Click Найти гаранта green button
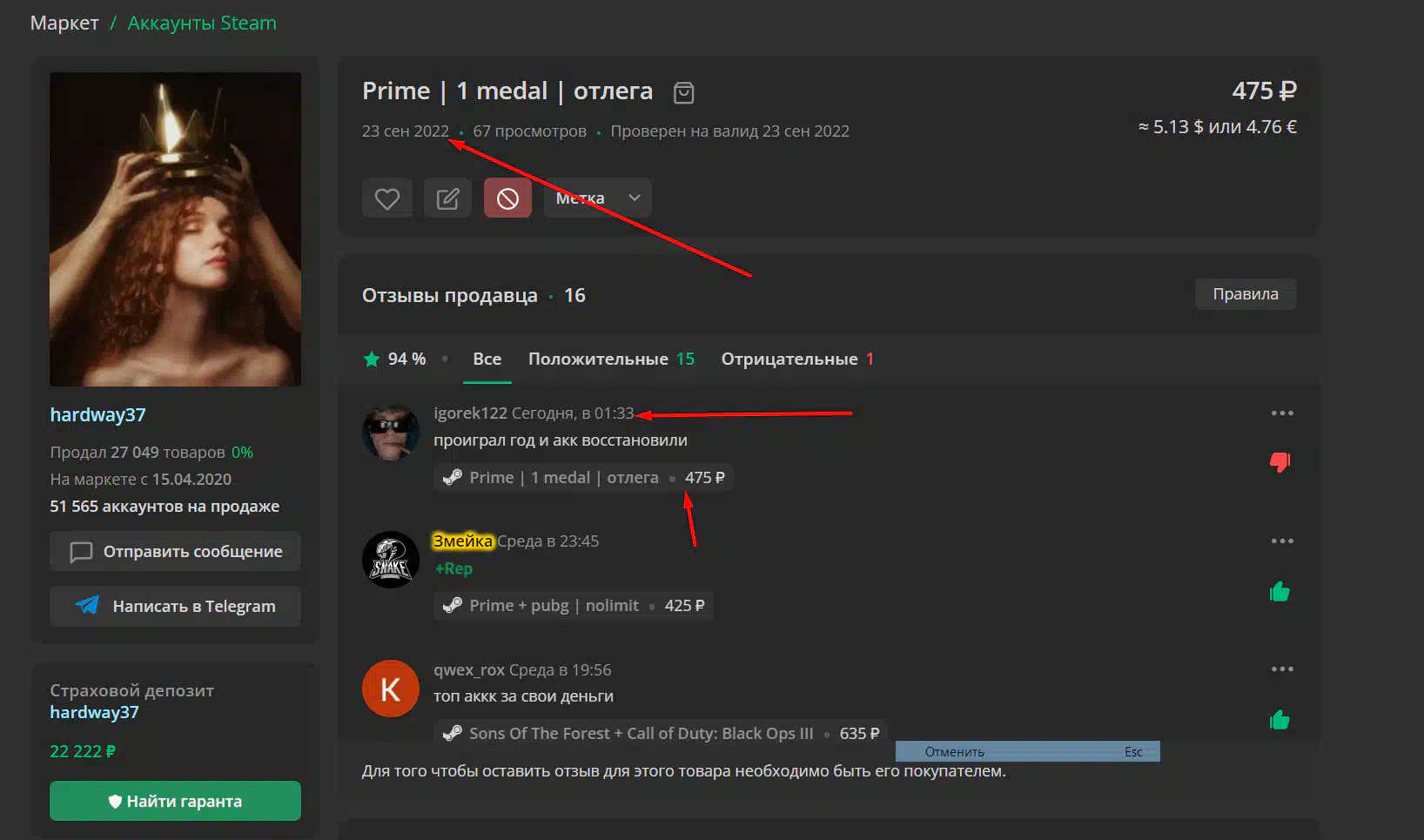The image size is (1424, 840). [x=175, y=801]
